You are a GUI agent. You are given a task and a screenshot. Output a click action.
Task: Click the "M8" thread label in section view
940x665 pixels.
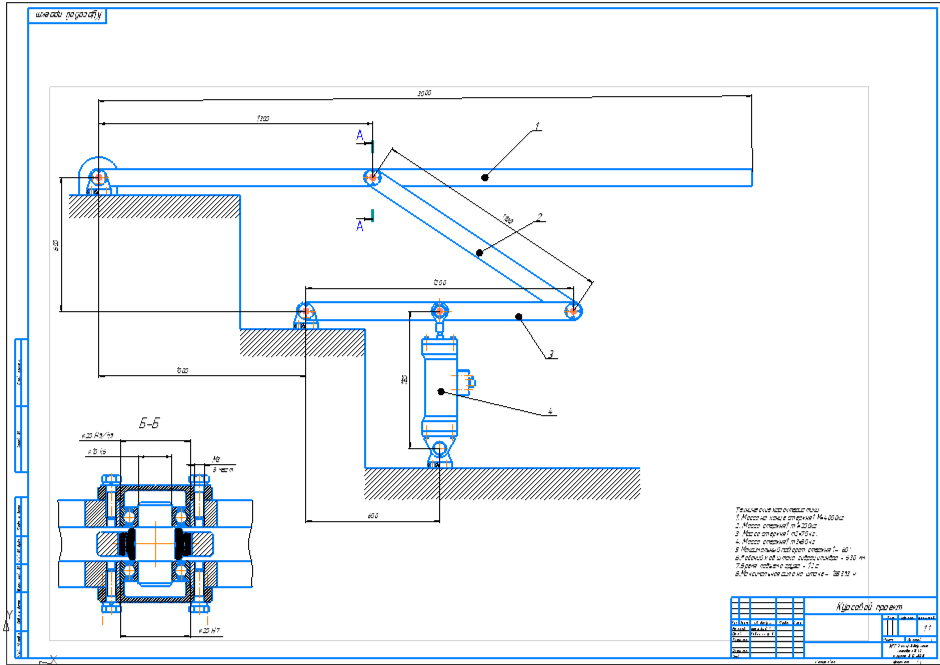point(216,459)
